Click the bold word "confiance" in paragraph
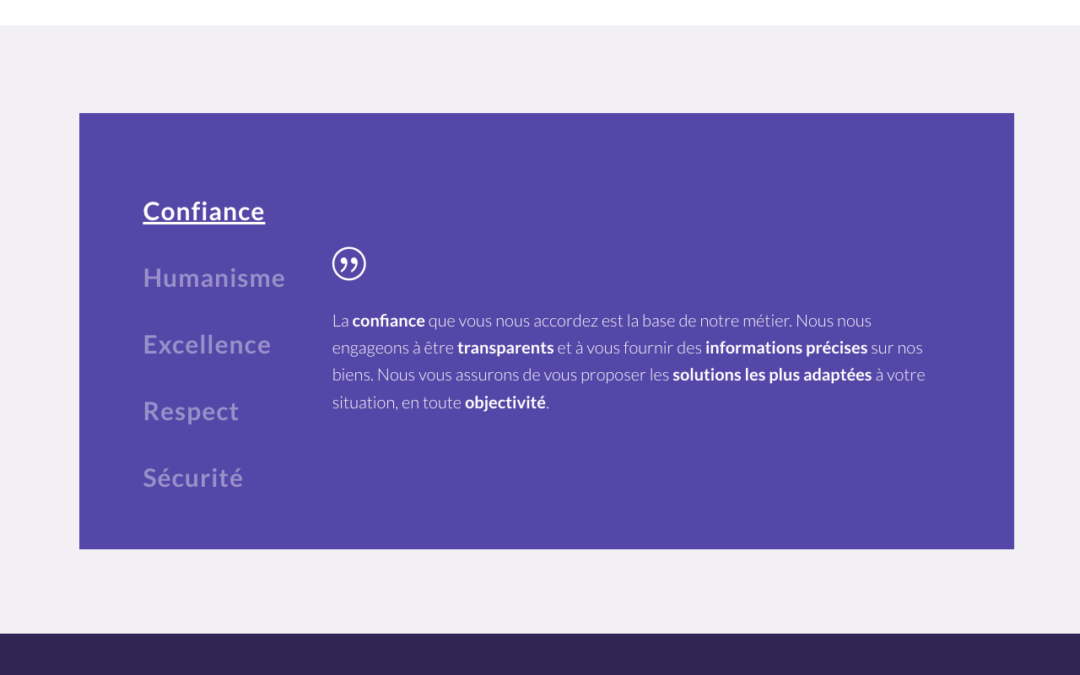This screenshot has height=675, width=1080. [x=388, y=321]
